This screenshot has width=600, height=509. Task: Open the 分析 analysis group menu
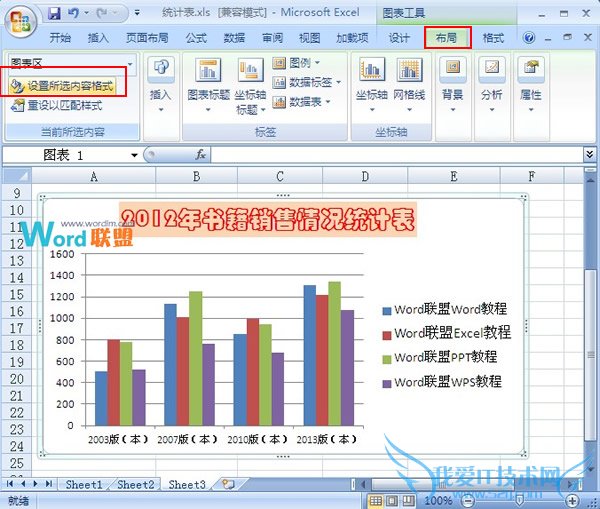coord(492,85)
